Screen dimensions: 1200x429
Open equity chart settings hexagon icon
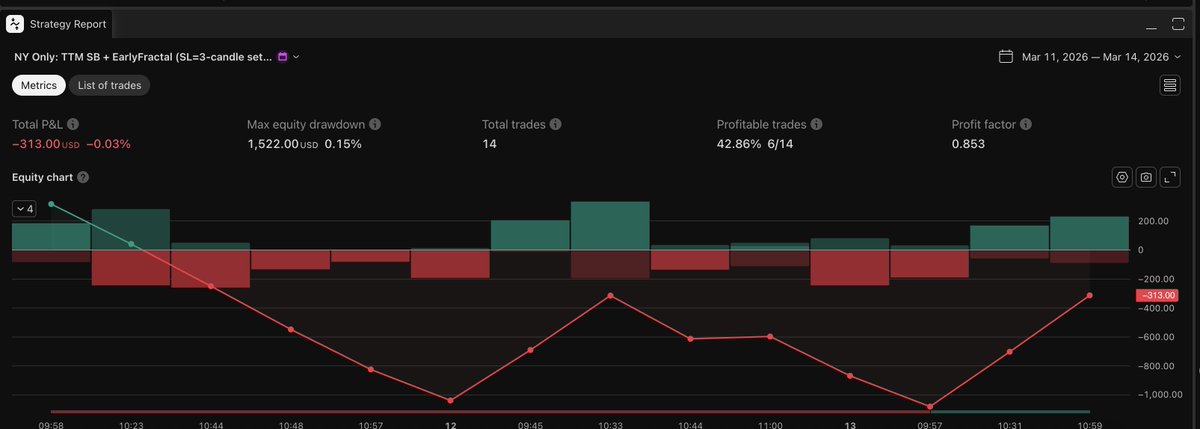[1123, 177]
